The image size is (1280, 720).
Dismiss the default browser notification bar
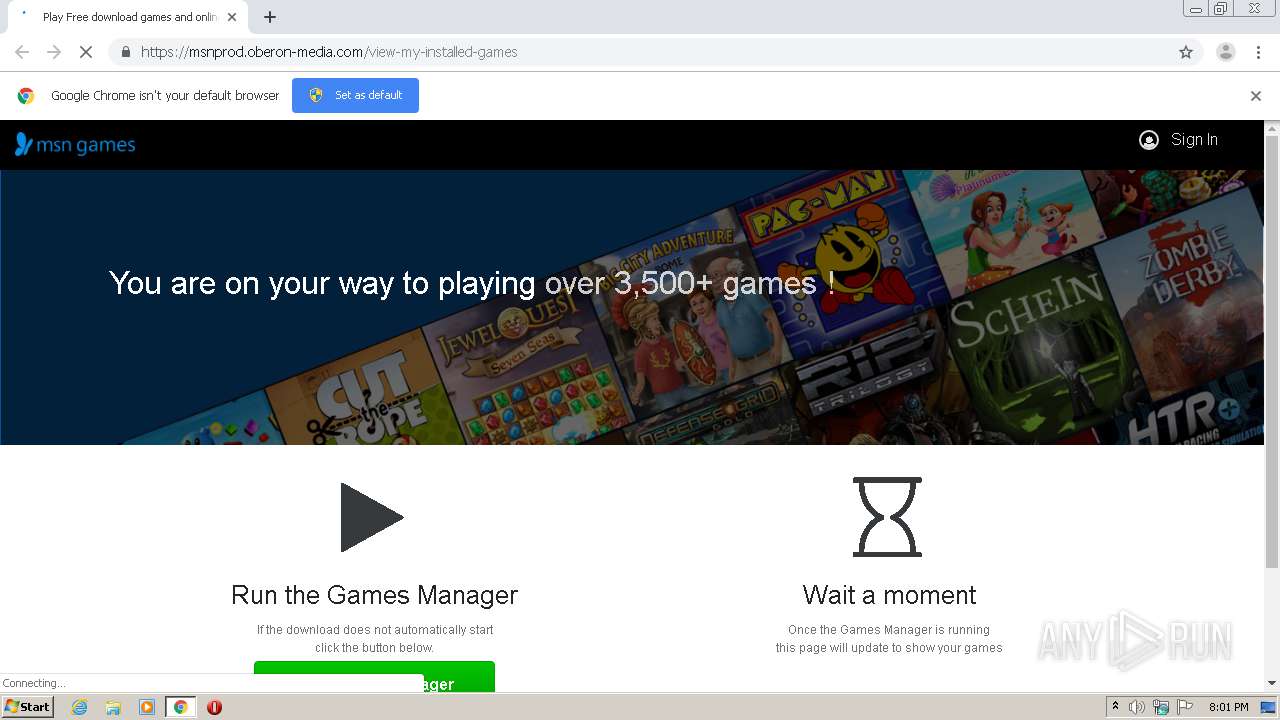click(1256, 96)
